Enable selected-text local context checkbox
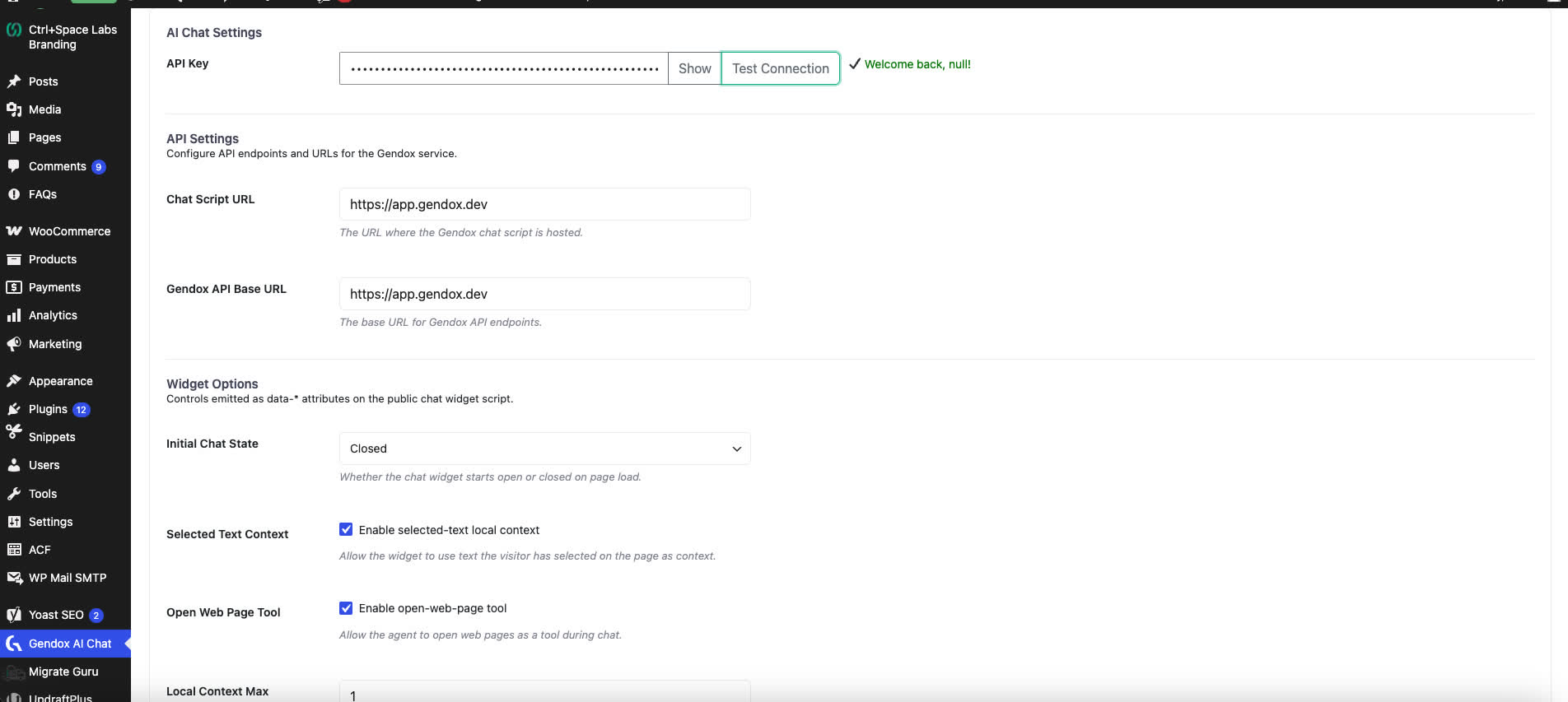 tap(346, 530)
